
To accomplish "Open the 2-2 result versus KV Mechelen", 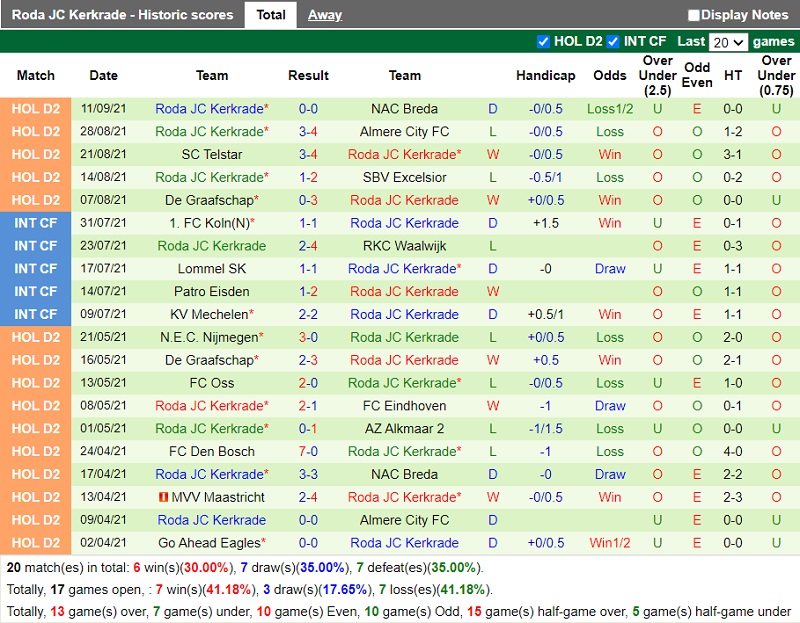I will pos(308,315).
